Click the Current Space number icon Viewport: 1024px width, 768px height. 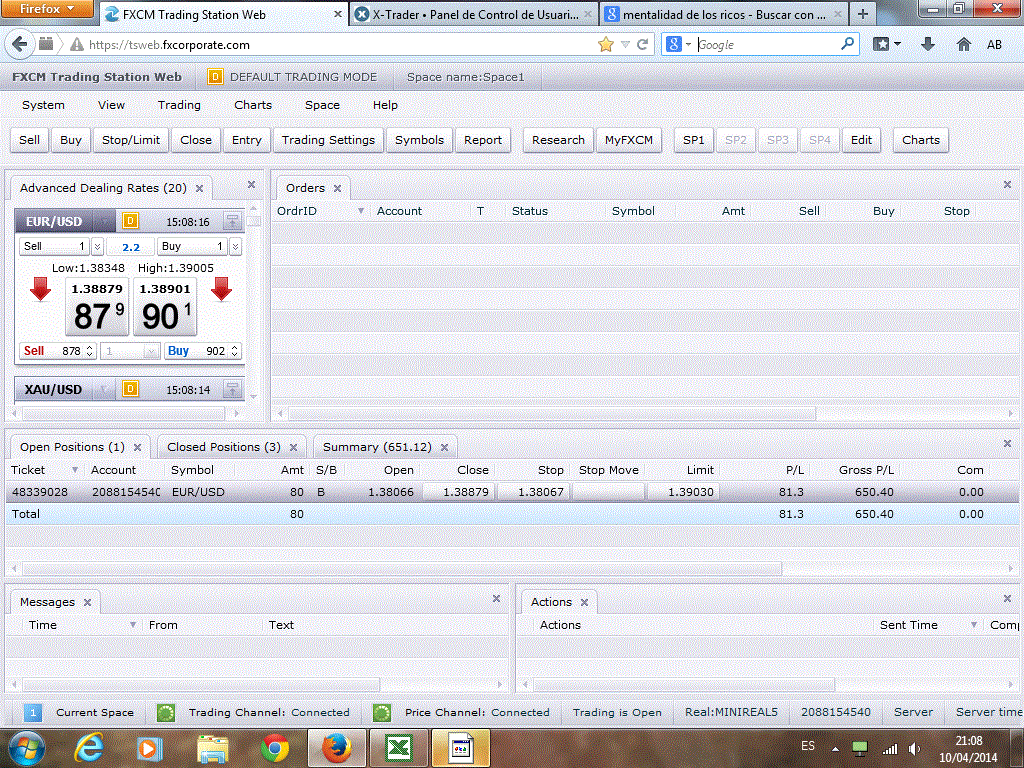coord(33,712)
